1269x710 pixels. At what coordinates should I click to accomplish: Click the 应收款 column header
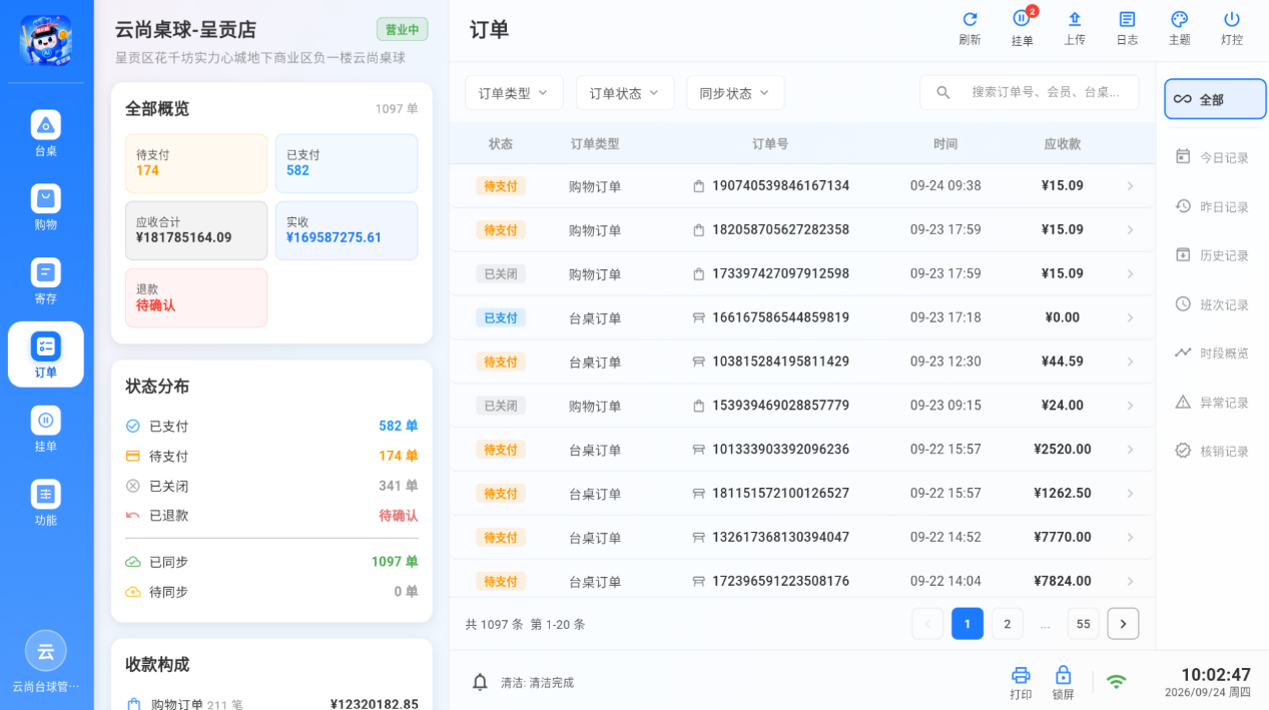coord(1062,144)
